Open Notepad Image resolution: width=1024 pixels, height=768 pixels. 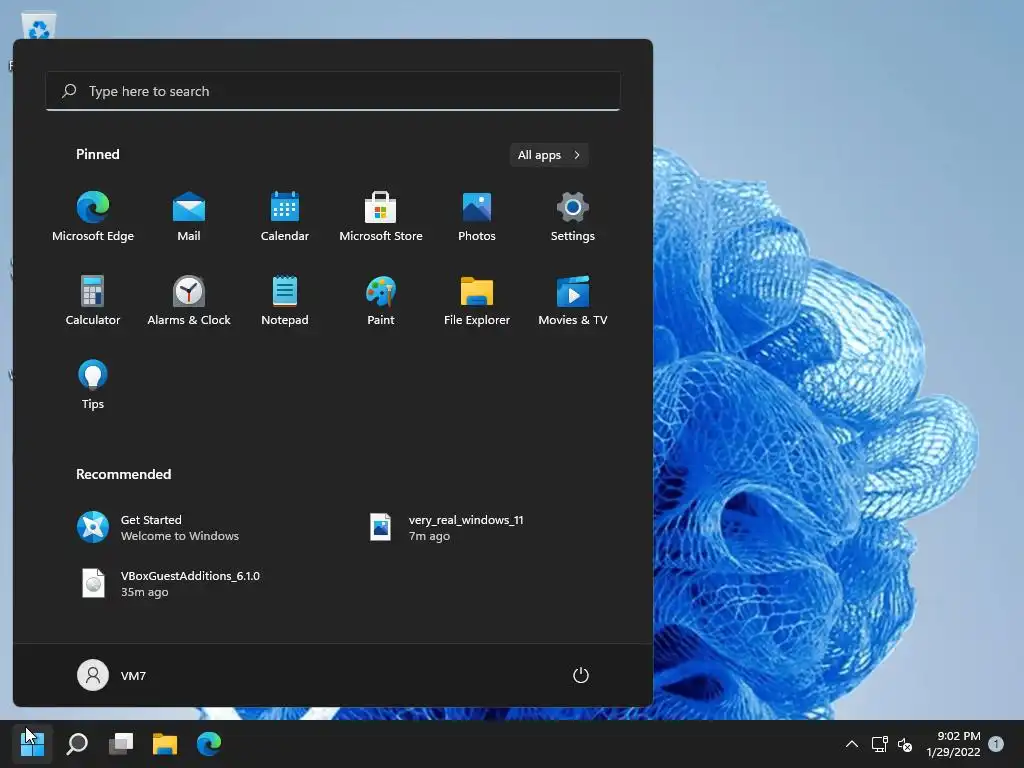285,301
